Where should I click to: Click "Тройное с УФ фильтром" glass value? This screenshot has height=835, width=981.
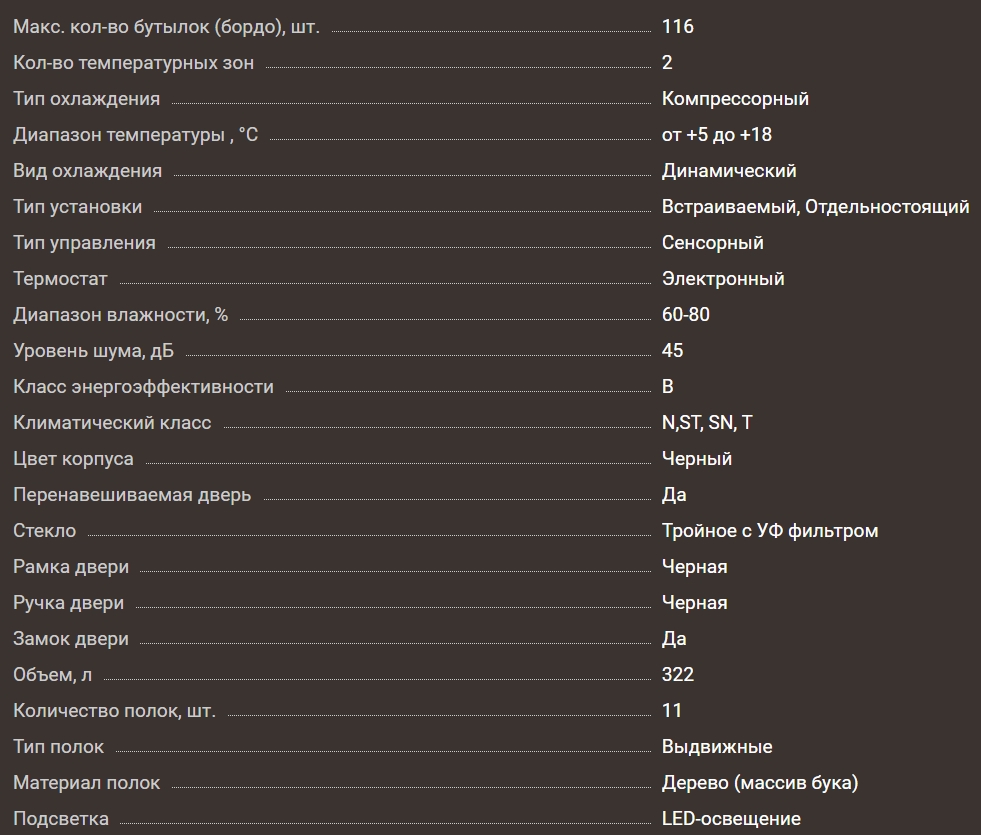coord(770,531)
